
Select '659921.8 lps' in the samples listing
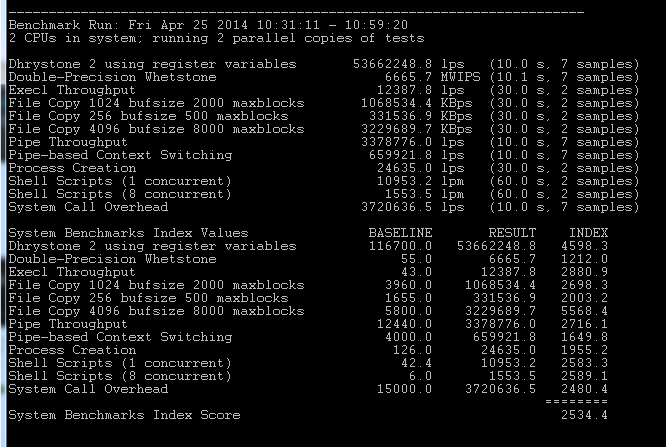point(417,155)
